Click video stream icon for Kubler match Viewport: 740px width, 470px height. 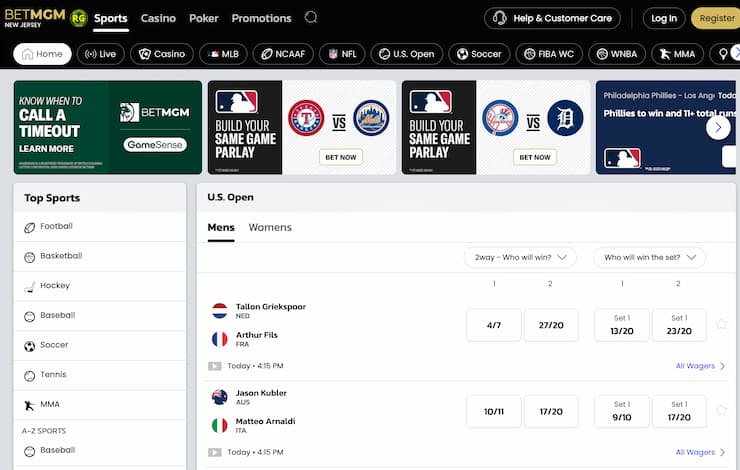(215, 452)
